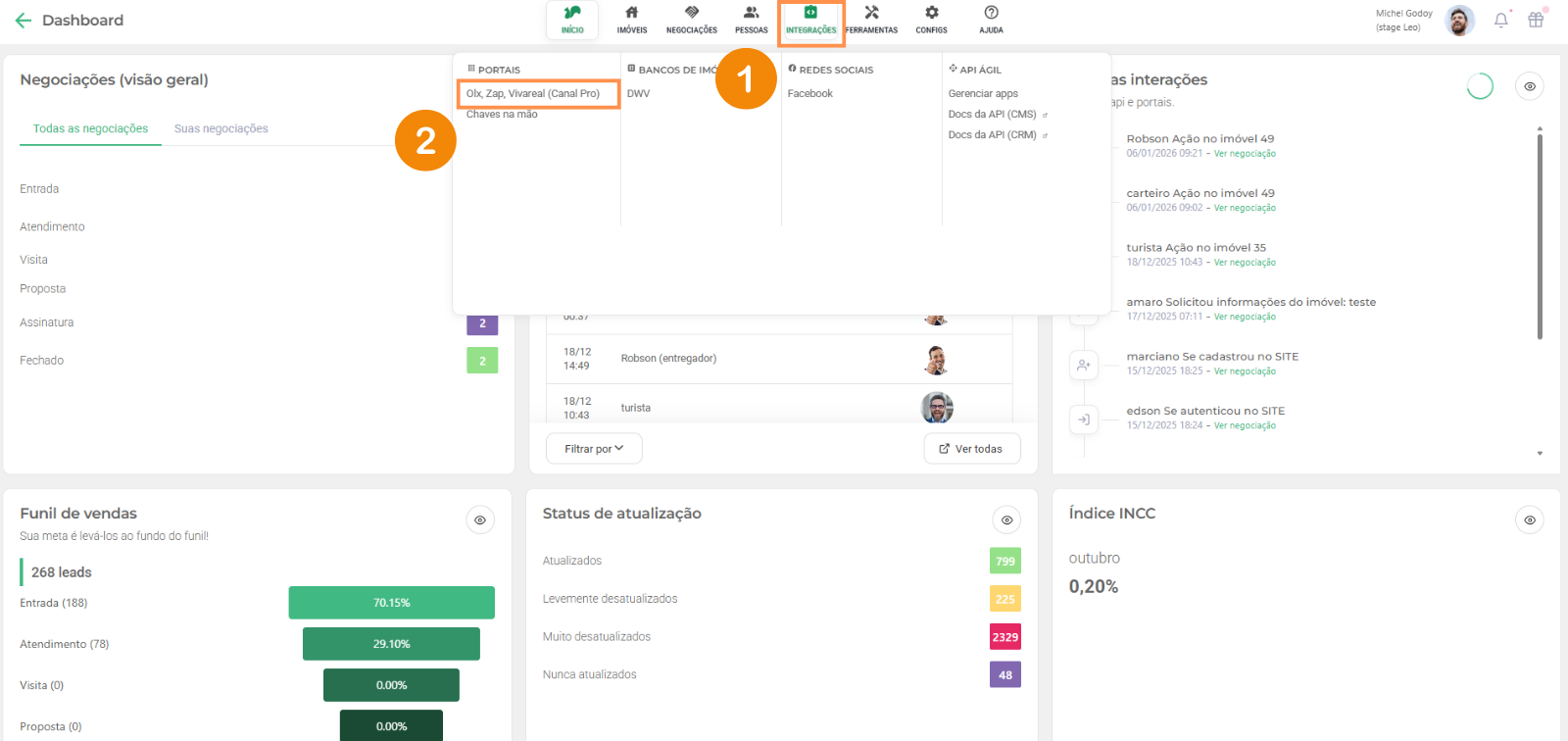Image resolution: width=1568 pixels, height=741 pixels.
Task: Expand the Filtrar por dropdown
Action: tap(594, 449)
